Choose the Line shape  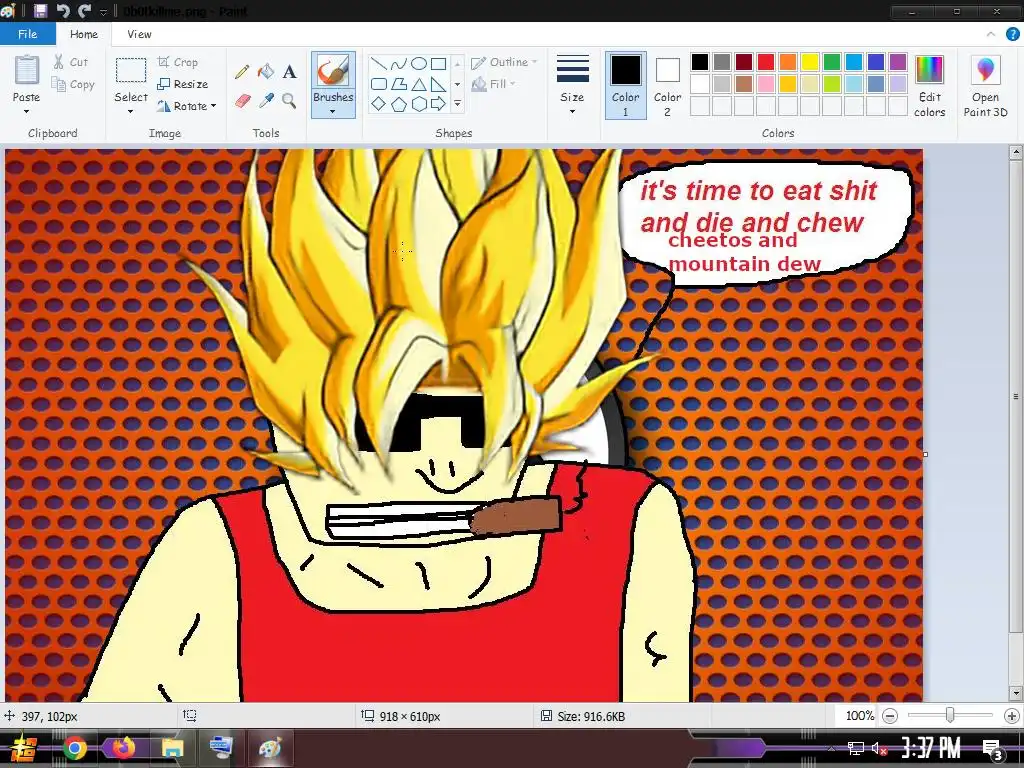click(378, 63)
